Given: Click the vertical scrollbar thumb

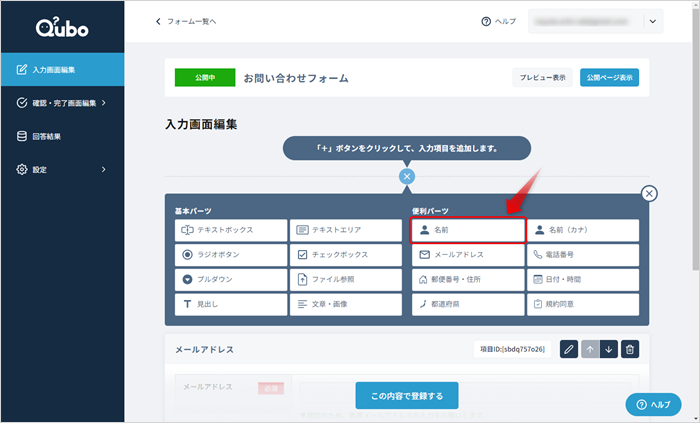Looking at the screenshot, I should pyautogui.click(x=696, y=138).
